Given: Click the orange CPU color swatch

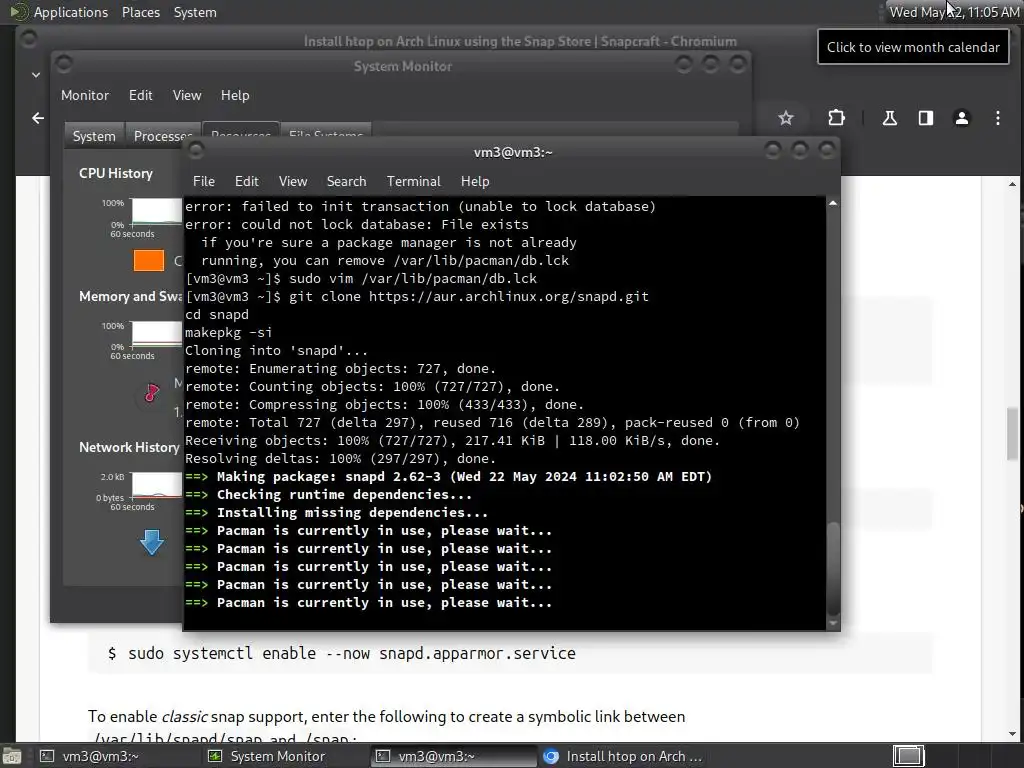Looking at the screenshot, I should pyautogui.click(x=149, y=260).
